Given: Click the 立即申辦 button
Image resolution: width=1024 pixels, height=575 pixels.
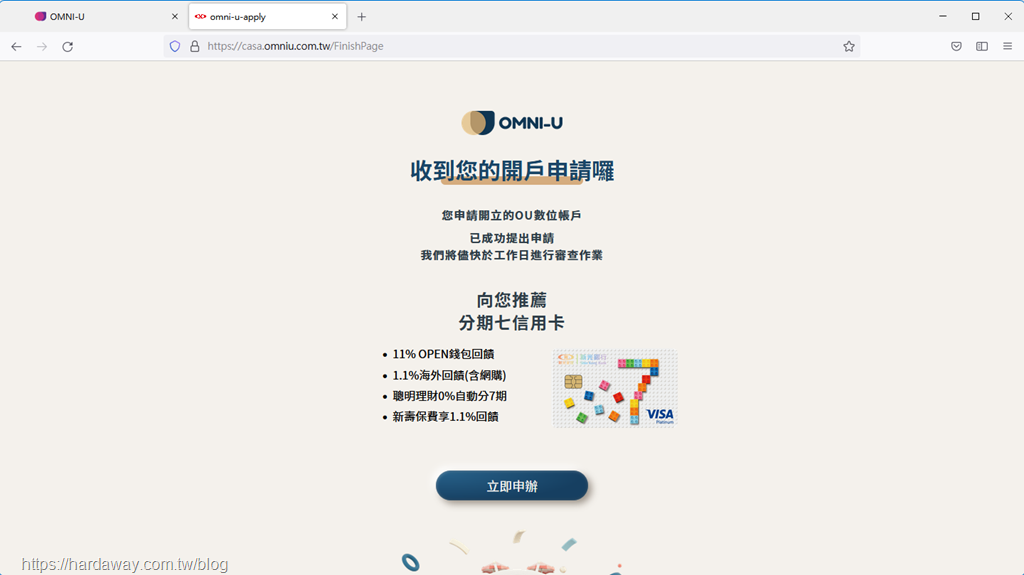Looking at the screenshot, I should point(512,485).
